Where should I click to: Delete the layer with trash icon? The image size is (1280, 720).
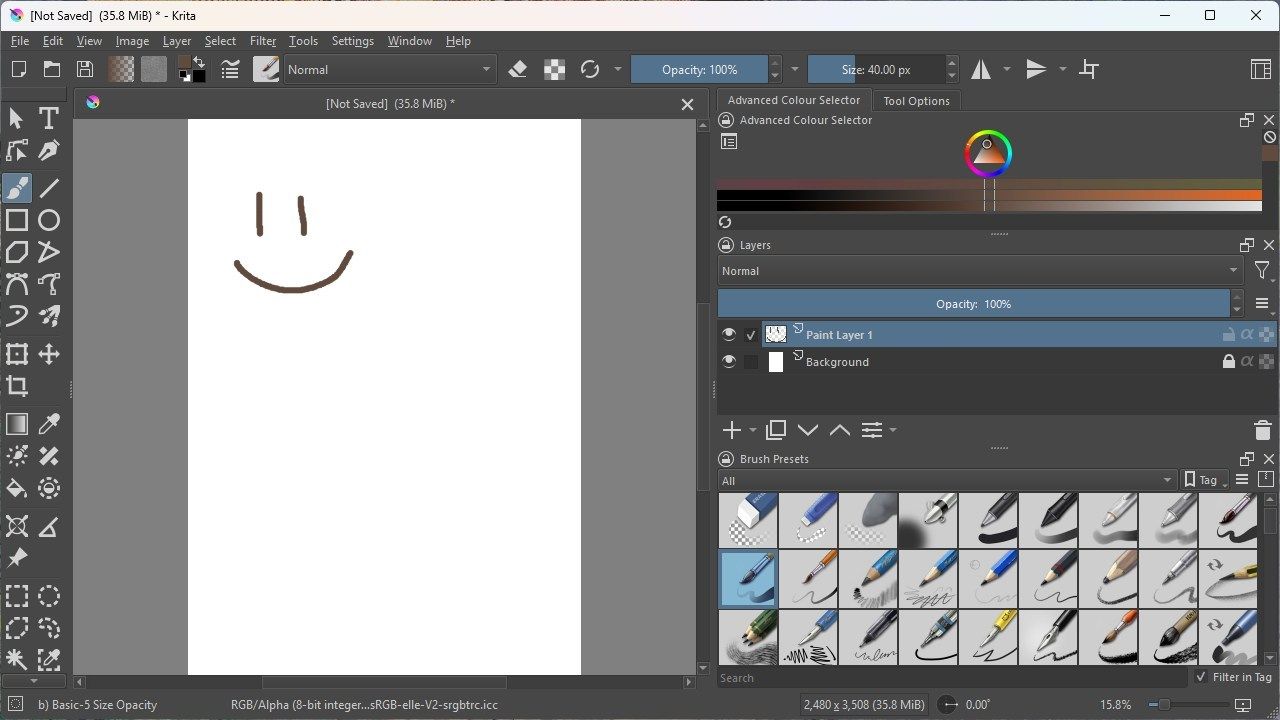pyautogui.click(x=1262, y=430)
